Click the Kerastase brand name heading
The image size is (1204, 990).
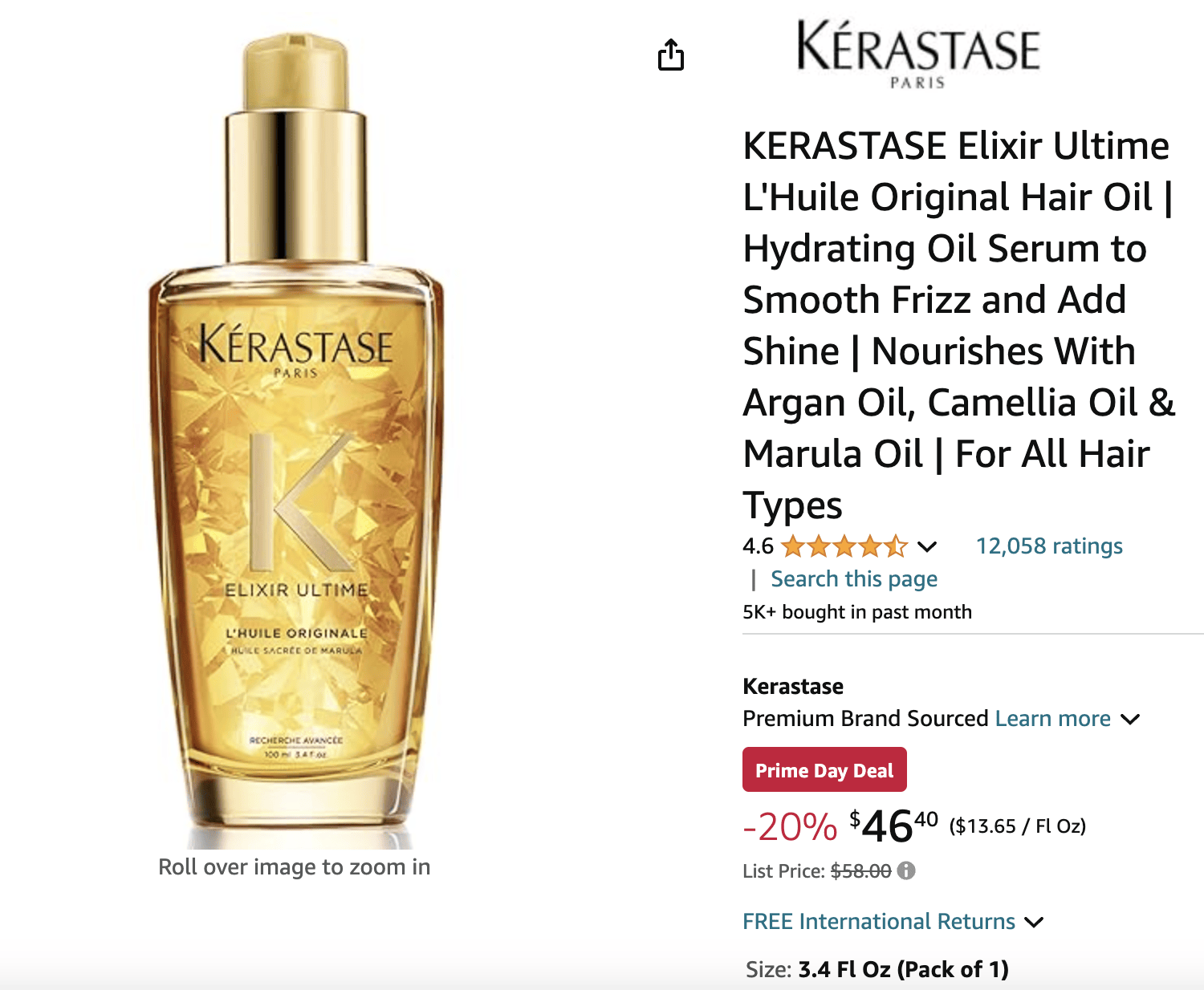(793, 686)
